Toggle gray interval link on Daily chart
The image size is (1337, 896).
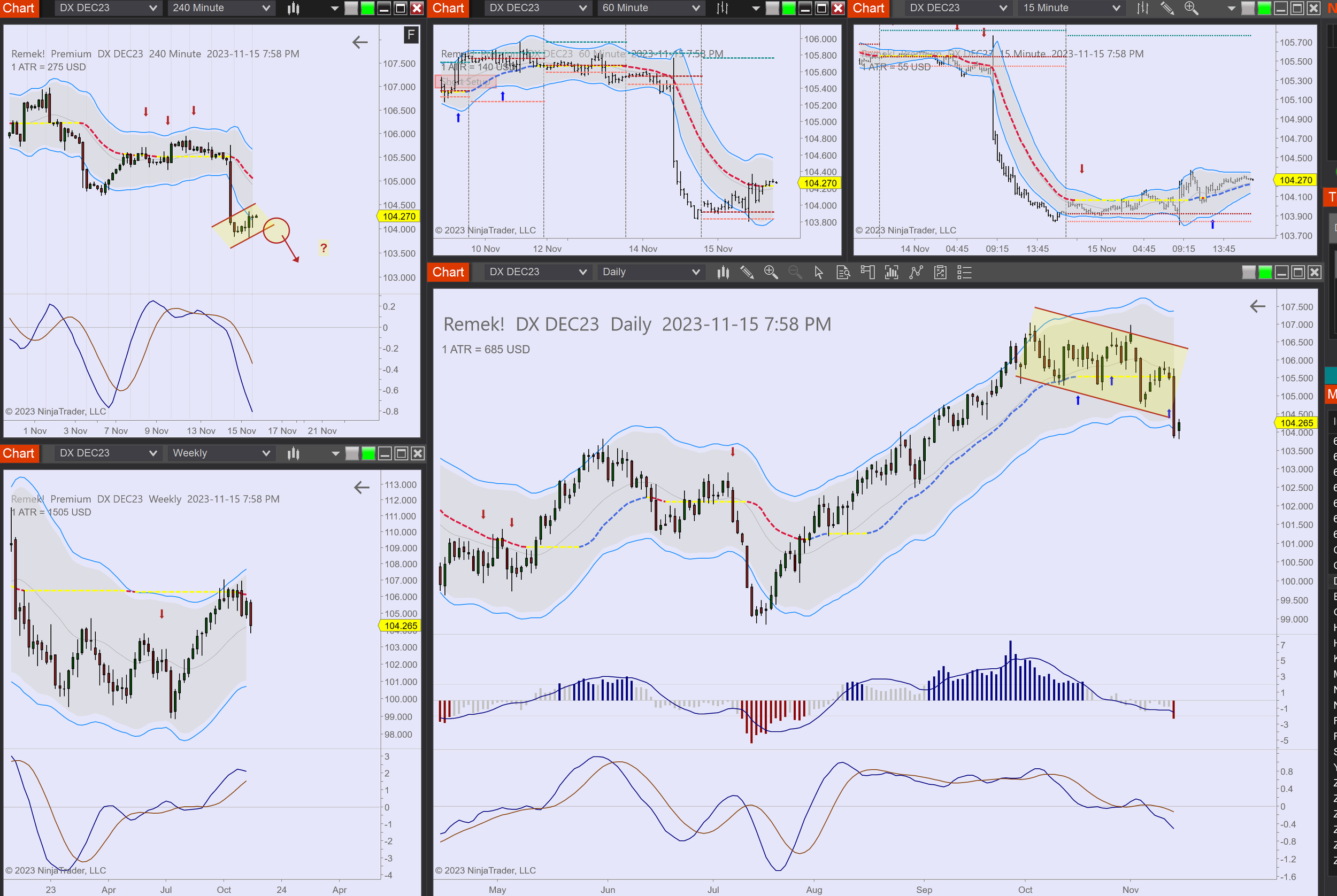coord(1248,272)
